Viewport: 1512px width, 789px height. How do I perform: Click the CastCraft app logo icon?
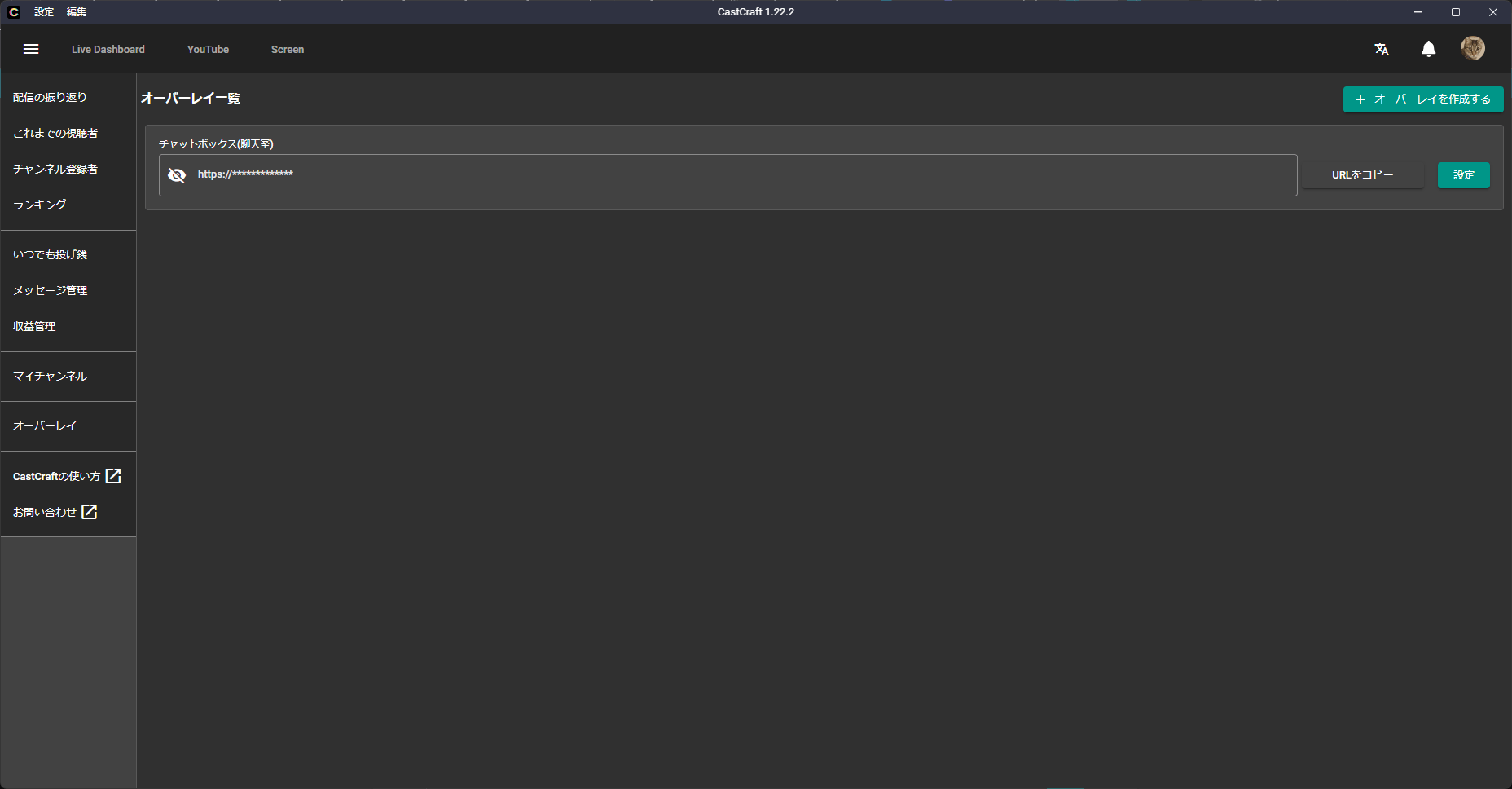(14, 12)
